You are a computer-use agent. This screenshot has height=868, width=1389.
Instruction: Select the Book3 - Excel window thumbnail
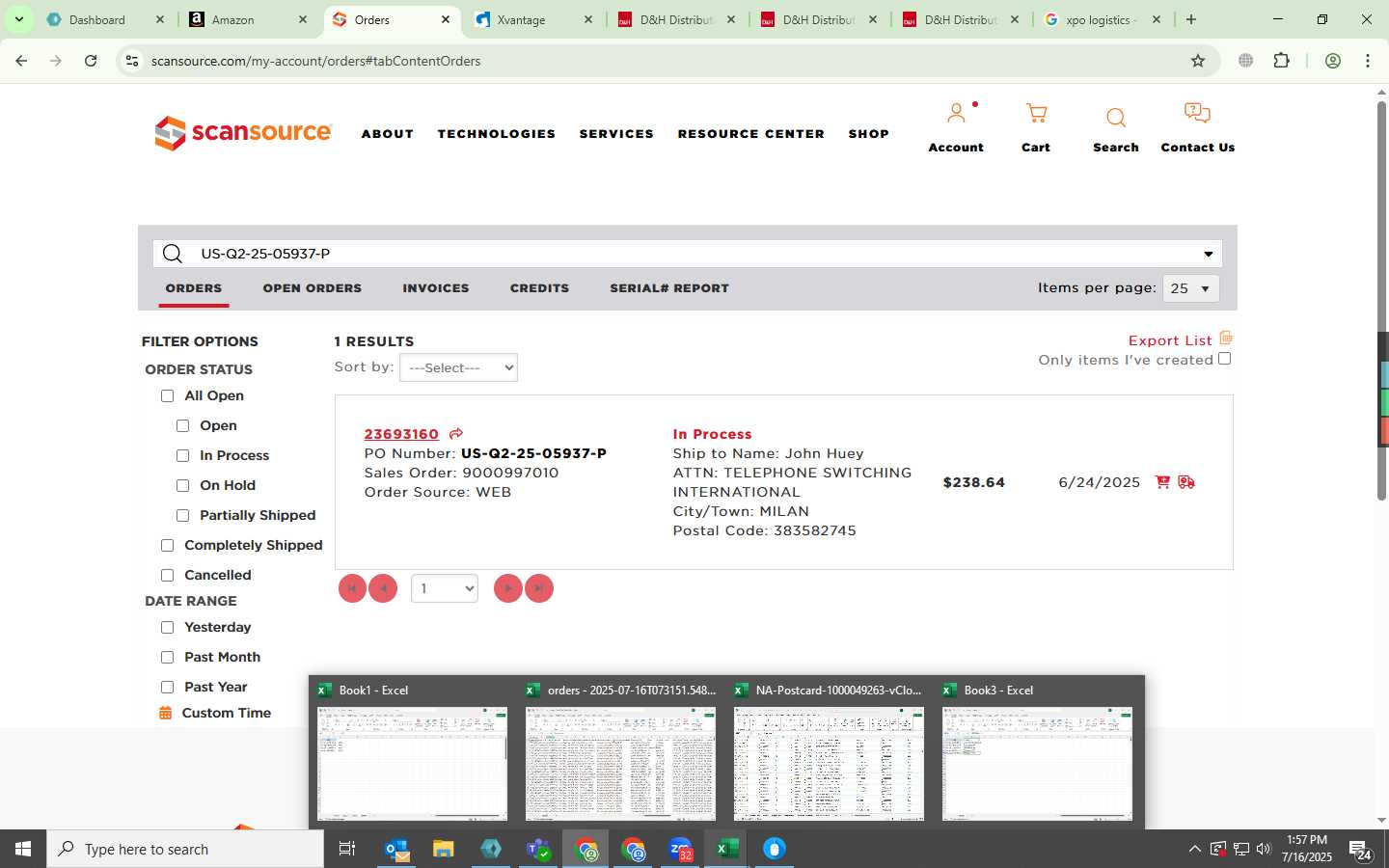click(x=1037, y=752)
